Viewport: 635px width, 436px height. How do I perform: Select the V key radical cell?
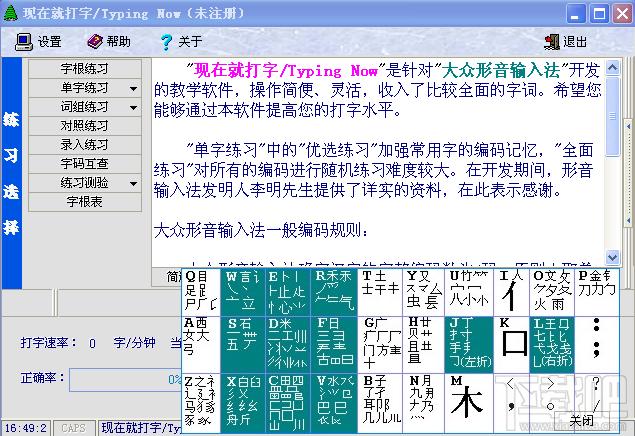(x=334, y=403)
